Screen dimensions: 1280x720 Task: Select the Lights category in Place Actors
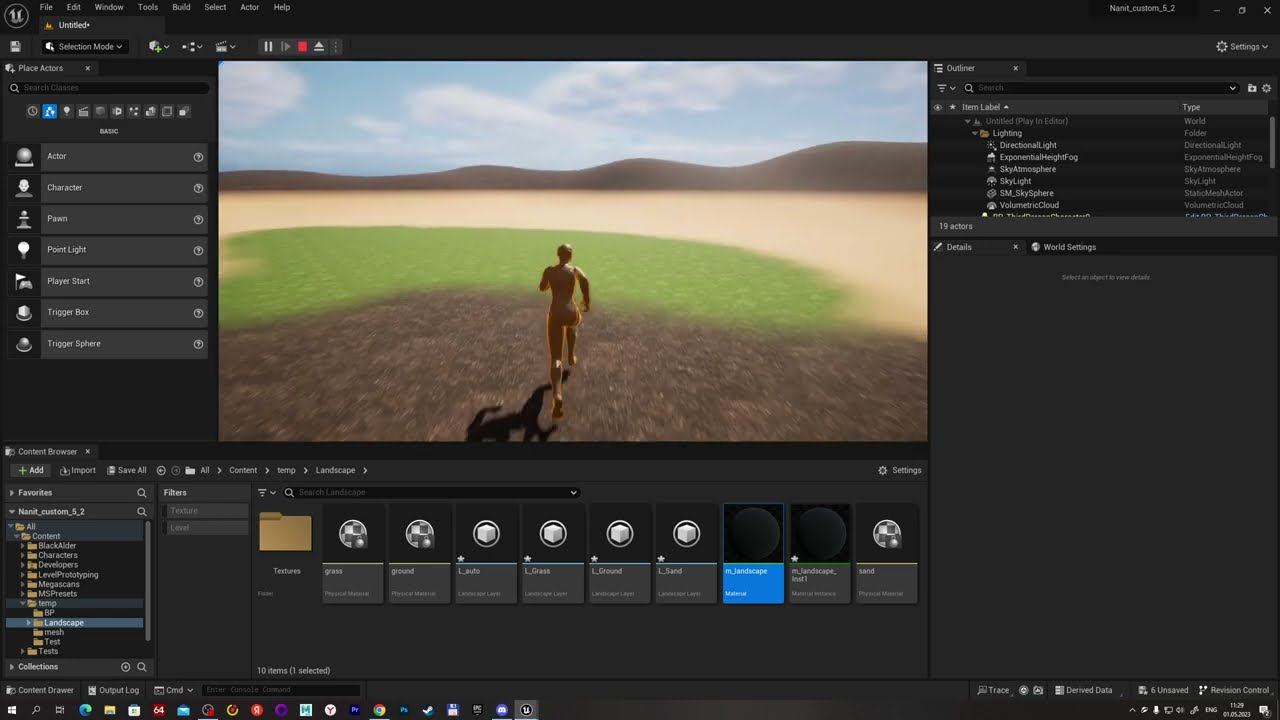67,111
